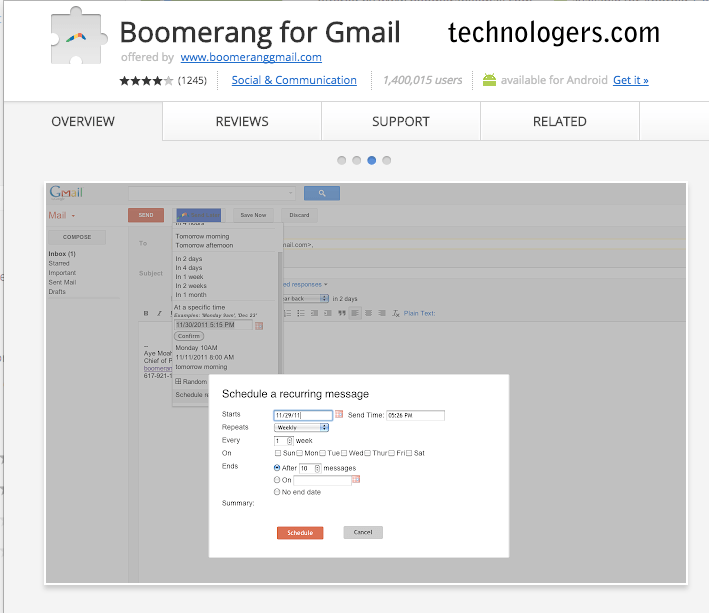This screenshot has height=613, width=709.
Task: Switch to the SUPPORT tab
Action: coord(401,122)
